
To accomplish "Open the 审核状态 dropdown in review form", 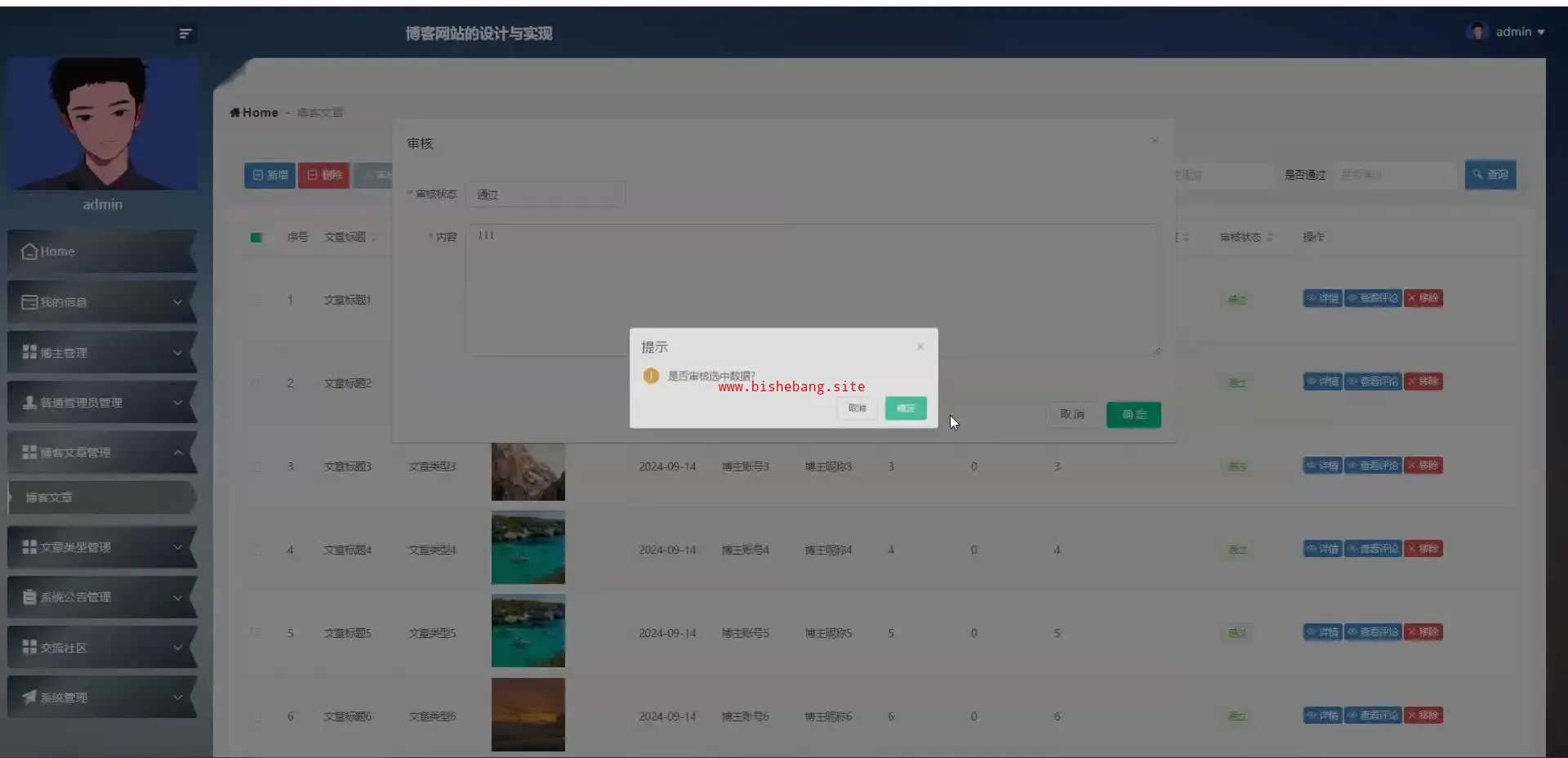I will [x=546, y=194].
